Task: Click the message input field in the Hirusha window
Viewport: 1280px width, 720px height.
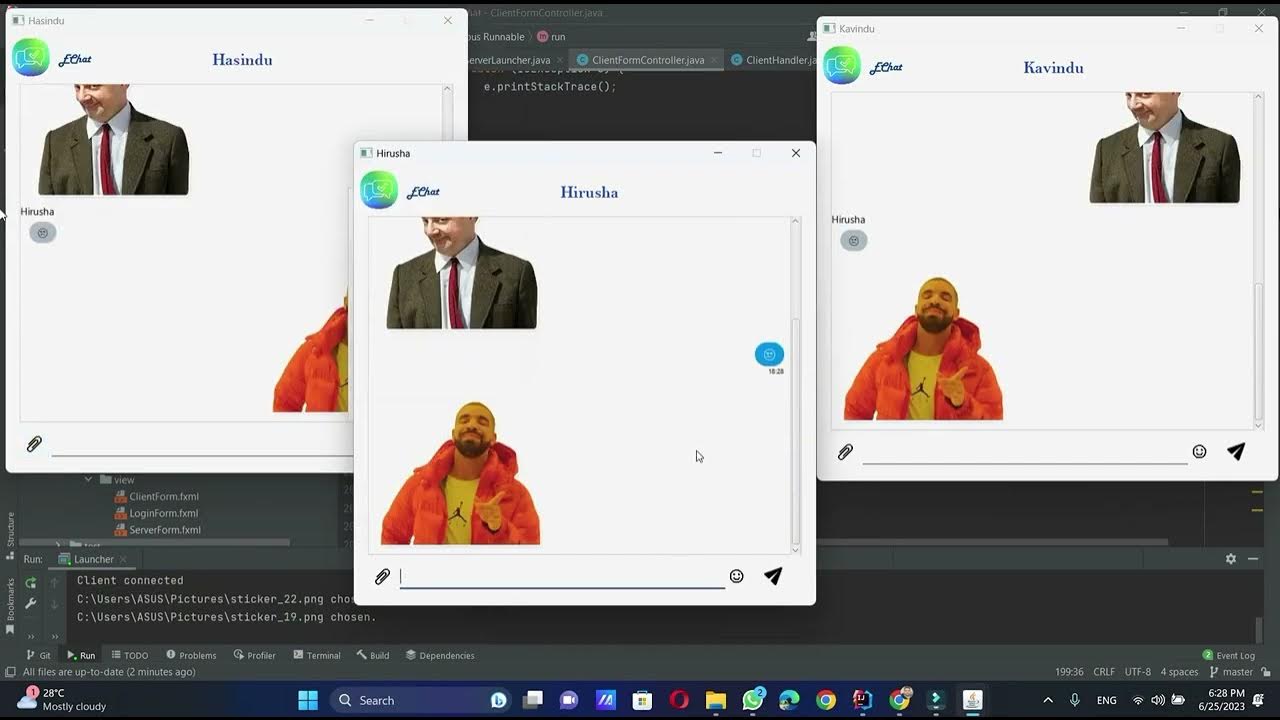Action: click(562, 577)
